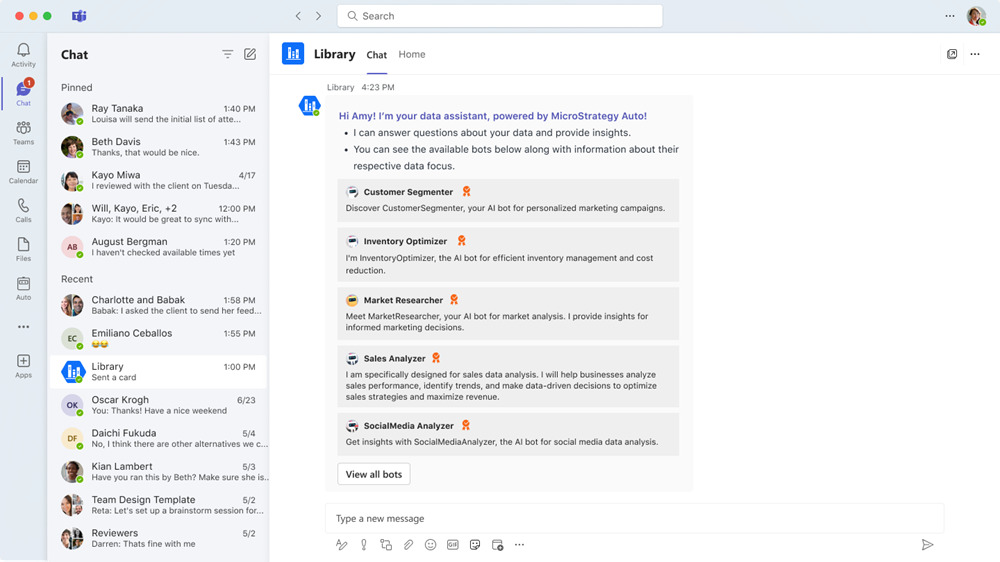This screenshot has width=1000, height=562.
Task: Open the Calendar from left rail
Action: [23, 172]
